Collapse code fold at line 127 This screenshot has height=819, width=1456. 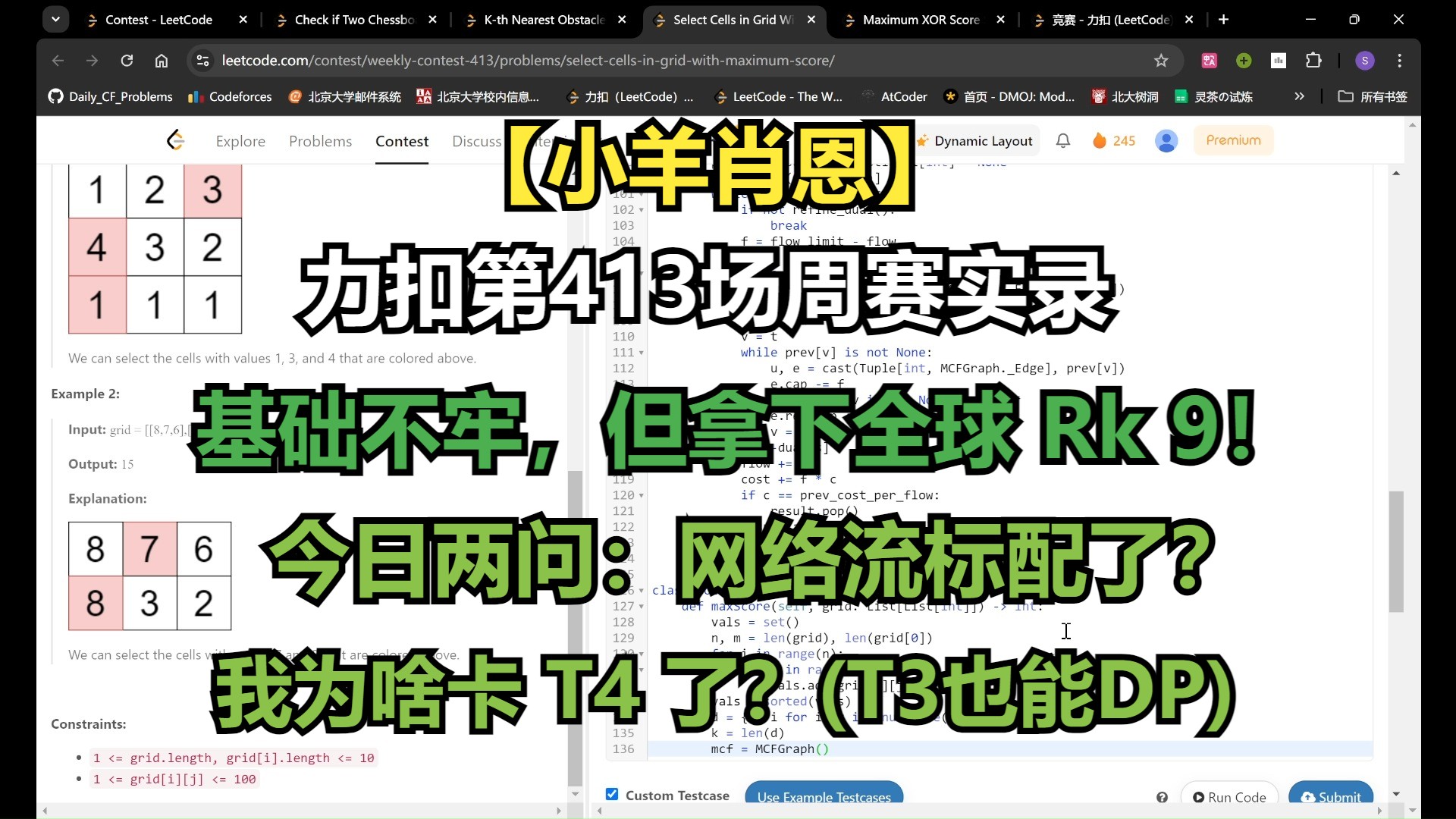(642, 607)
